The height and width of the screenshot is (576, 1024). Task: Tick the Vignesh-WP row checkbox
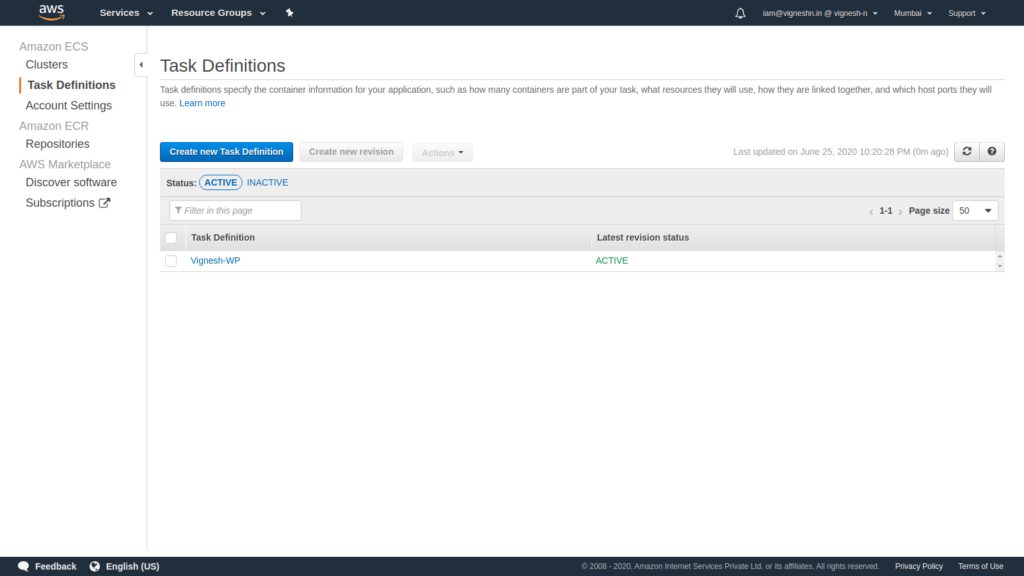171,261
